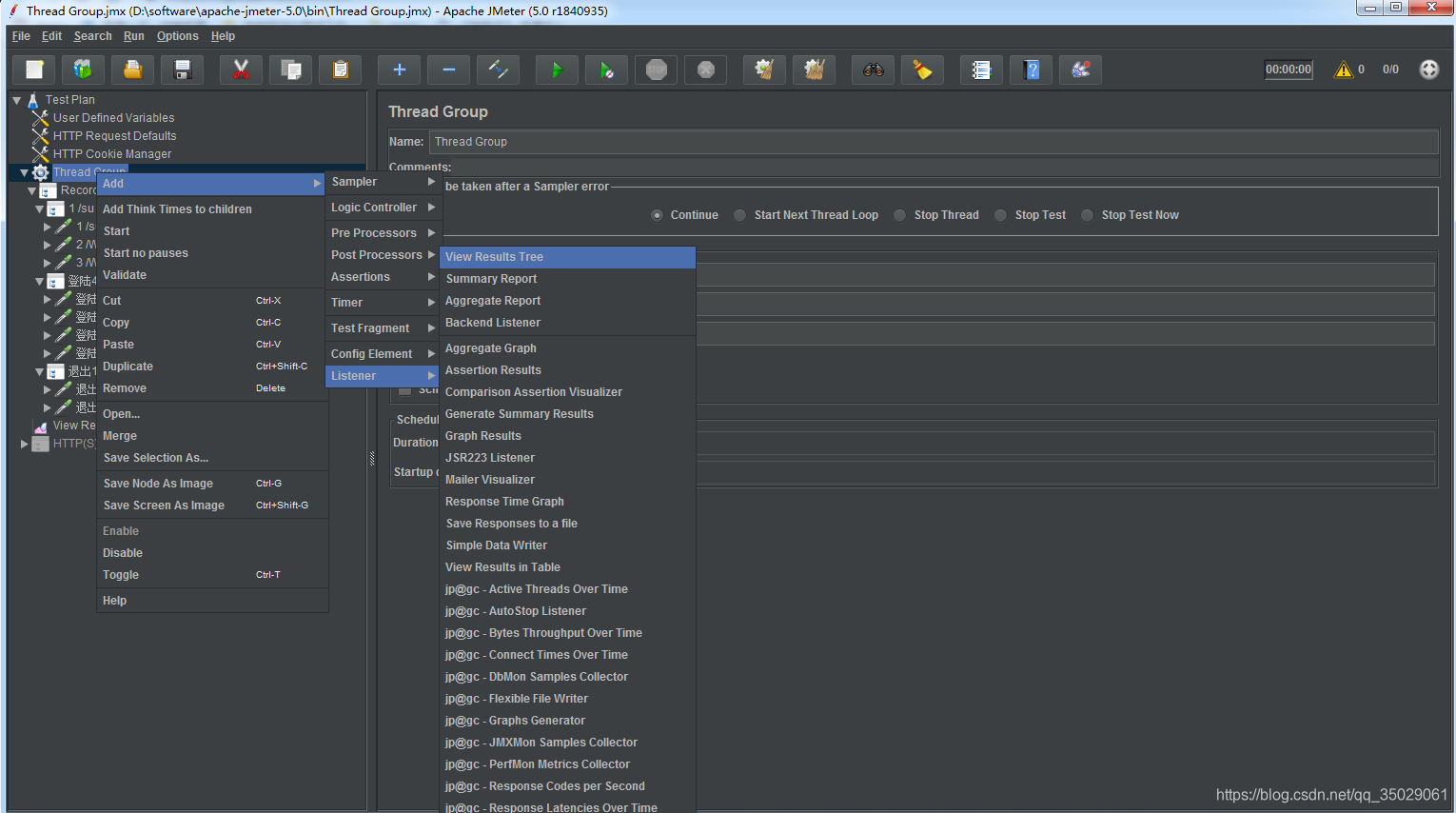Collapse all with the minus icon
The height and width of the screenshot is (813, 1456).
tap(448, 69)
